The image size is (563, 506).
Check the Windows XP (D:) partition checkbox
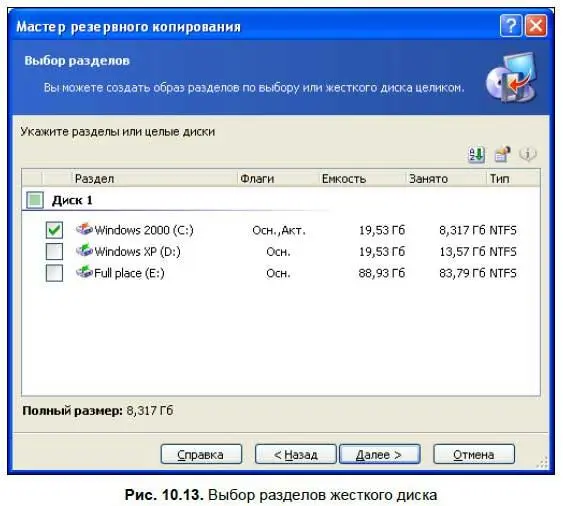[x=54, y=251]
